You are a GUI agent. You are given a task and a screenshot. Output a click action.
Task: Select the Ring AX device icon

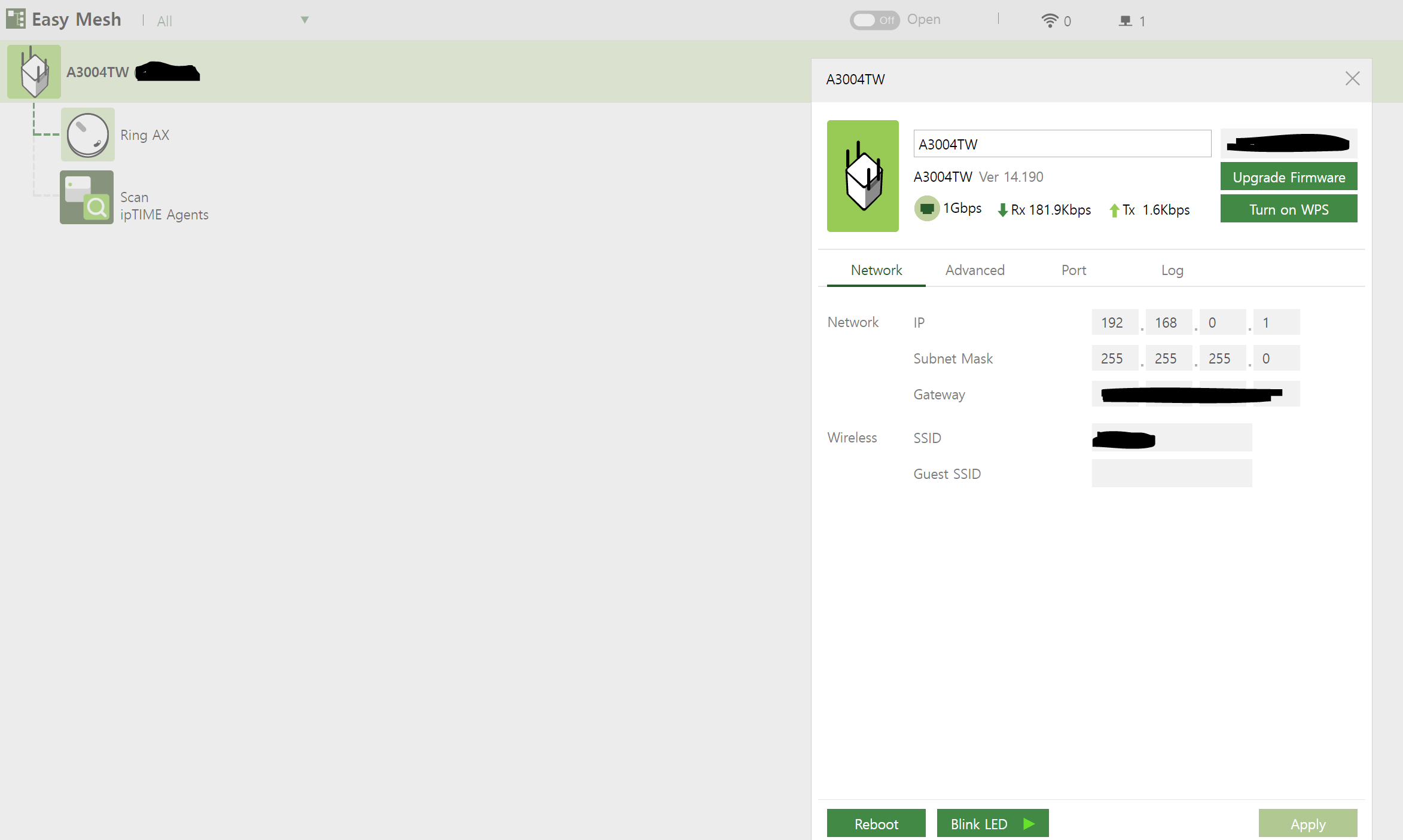tap(87, 135)
